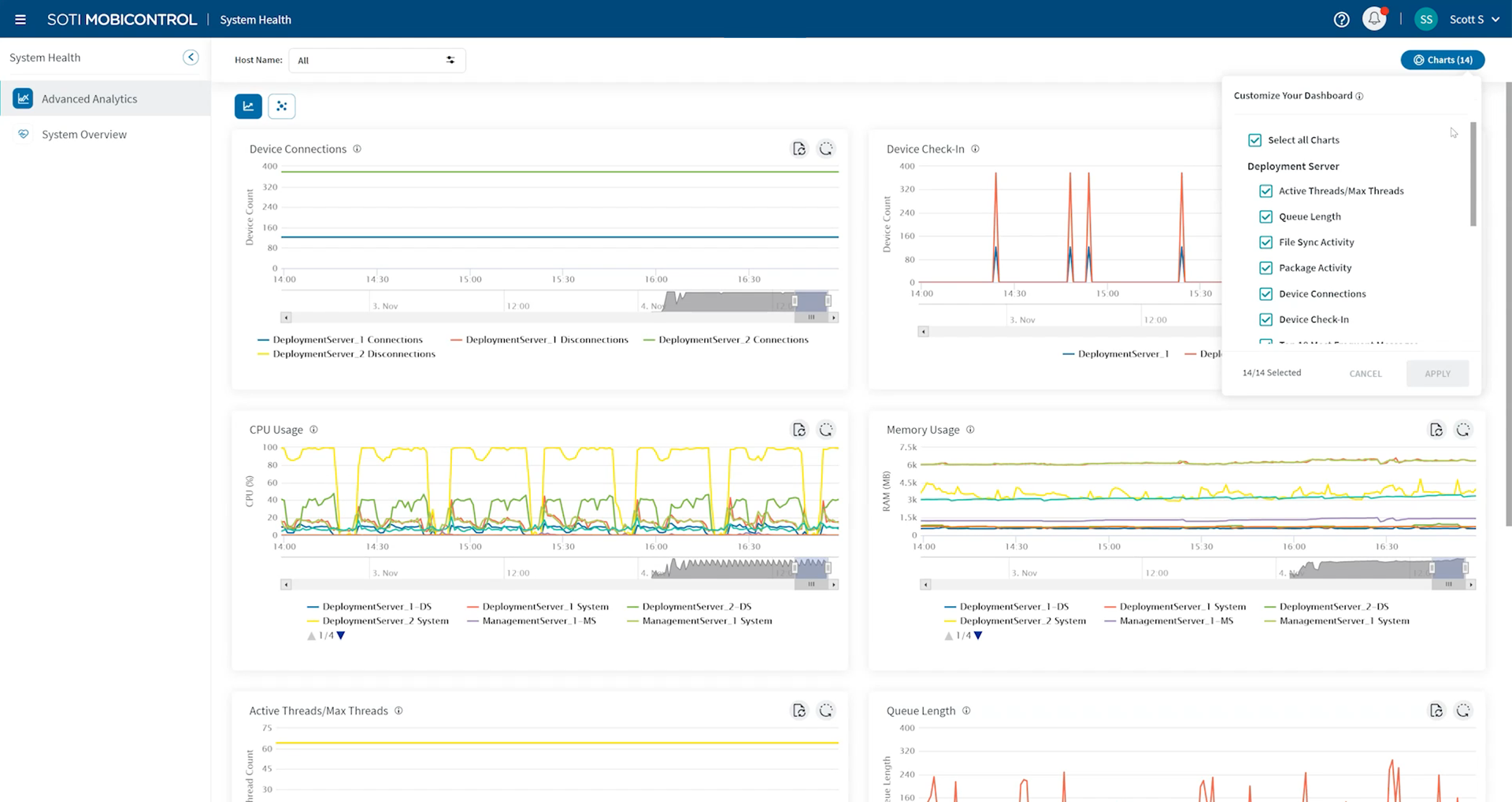Image resolution: width=1512 pixels, height=802 pixels.
Task: Open the notifications bell
Action: tap(1374, 19)
